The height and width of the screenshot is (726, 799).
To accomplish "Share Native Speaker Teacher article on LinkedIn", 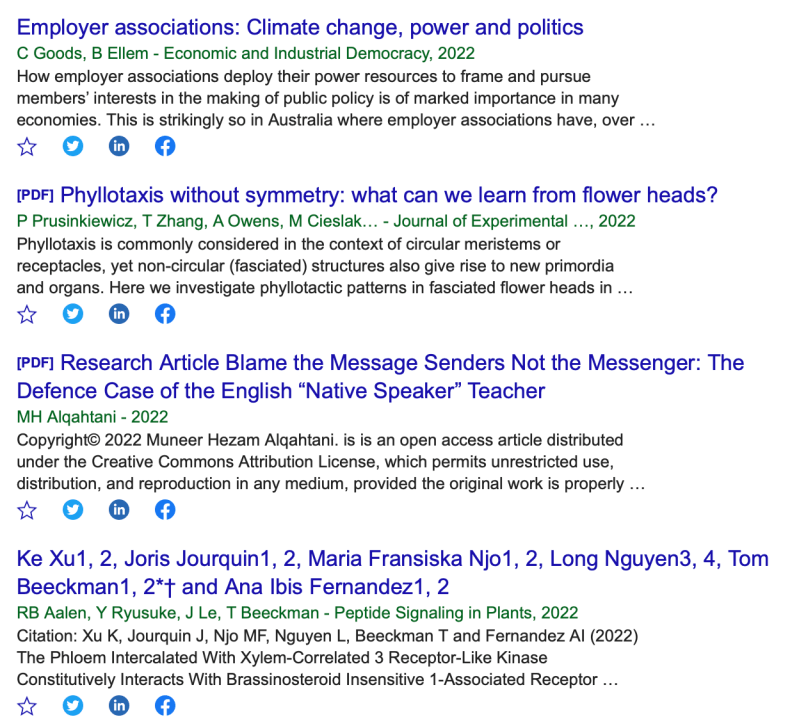I will (x=119, y=510).
